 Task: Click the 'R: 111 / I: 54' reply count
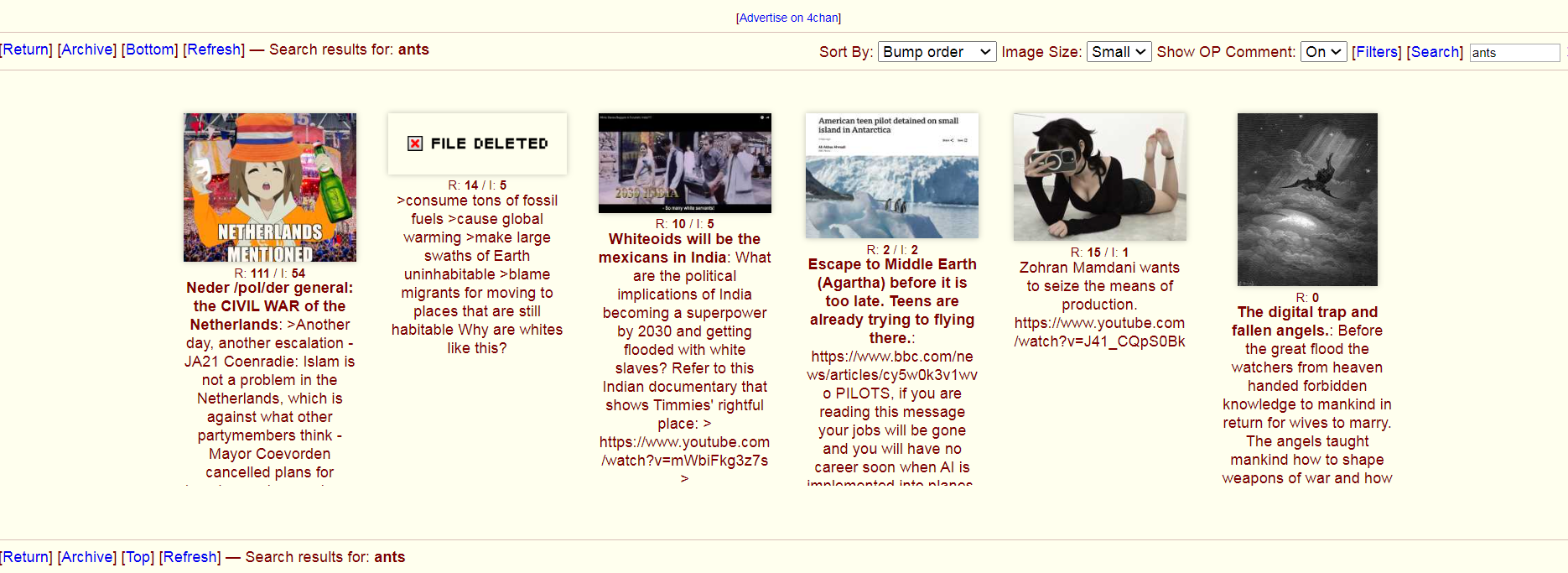click(270, 273)
